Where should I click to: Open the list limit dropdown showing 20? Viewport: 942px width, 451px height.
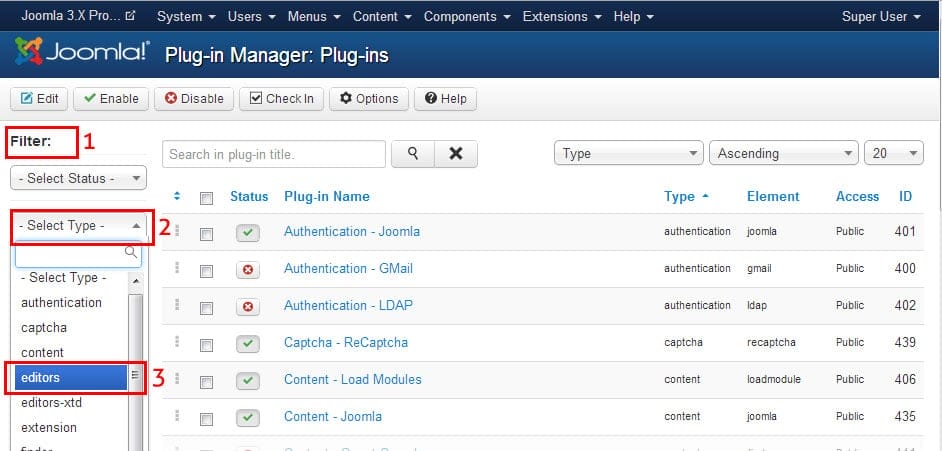[893, 154]
